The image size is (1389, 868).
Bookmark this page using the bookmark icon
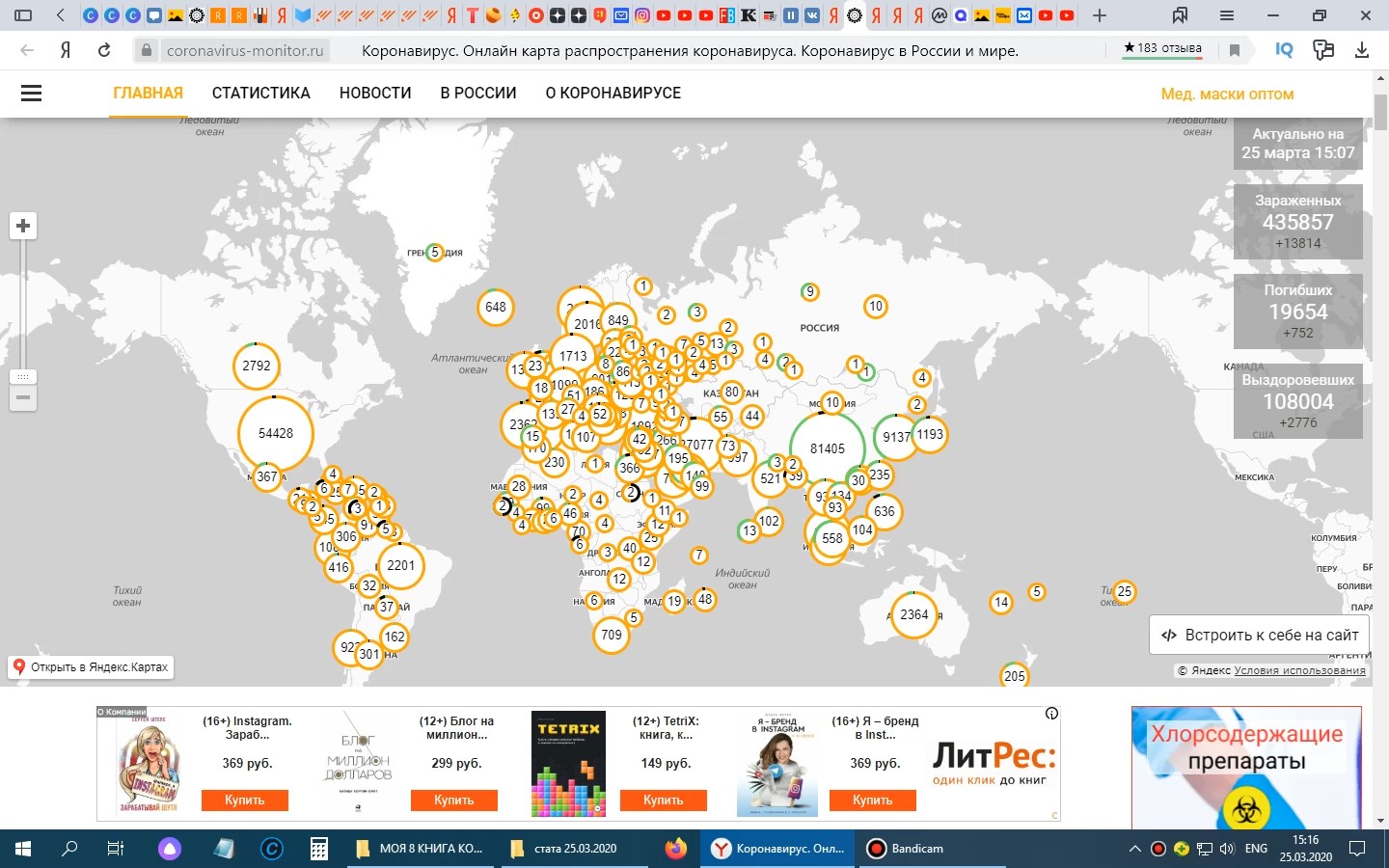[x=1235, y=50]
